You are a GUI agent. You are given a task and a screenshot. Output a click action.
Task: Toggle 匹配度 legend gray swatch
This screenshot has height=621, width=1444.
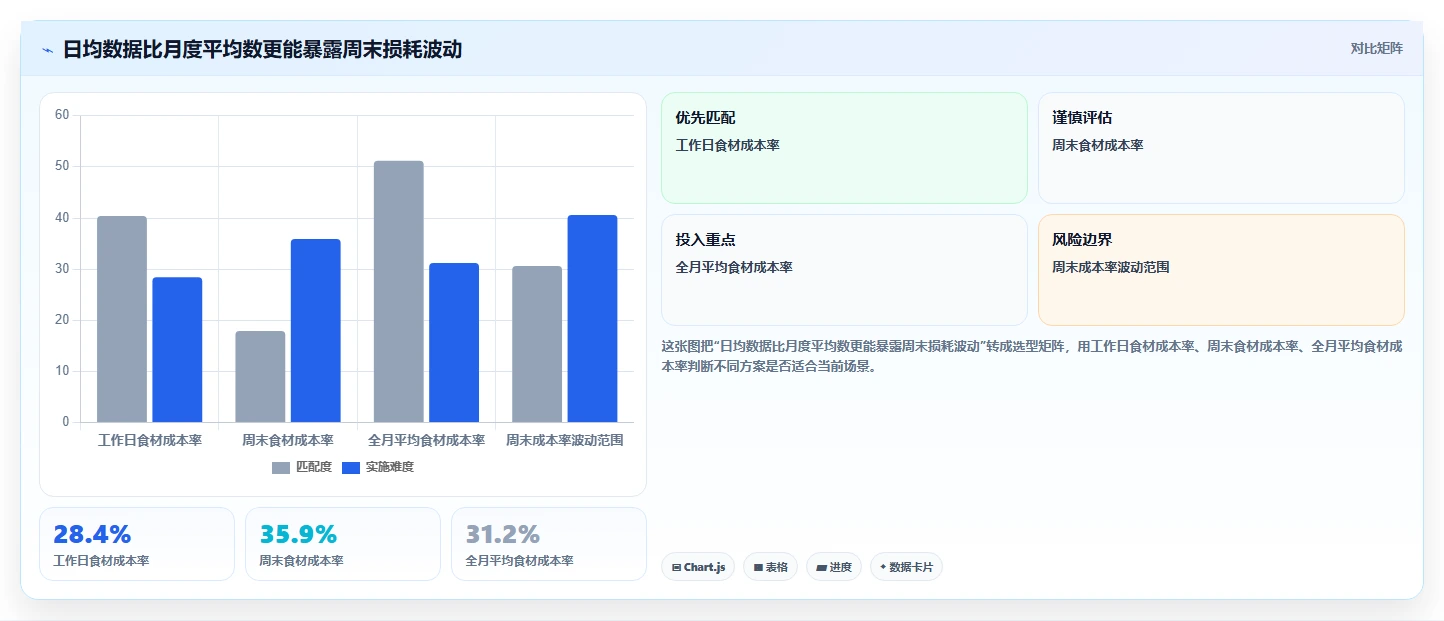click(x=281, y=467)
